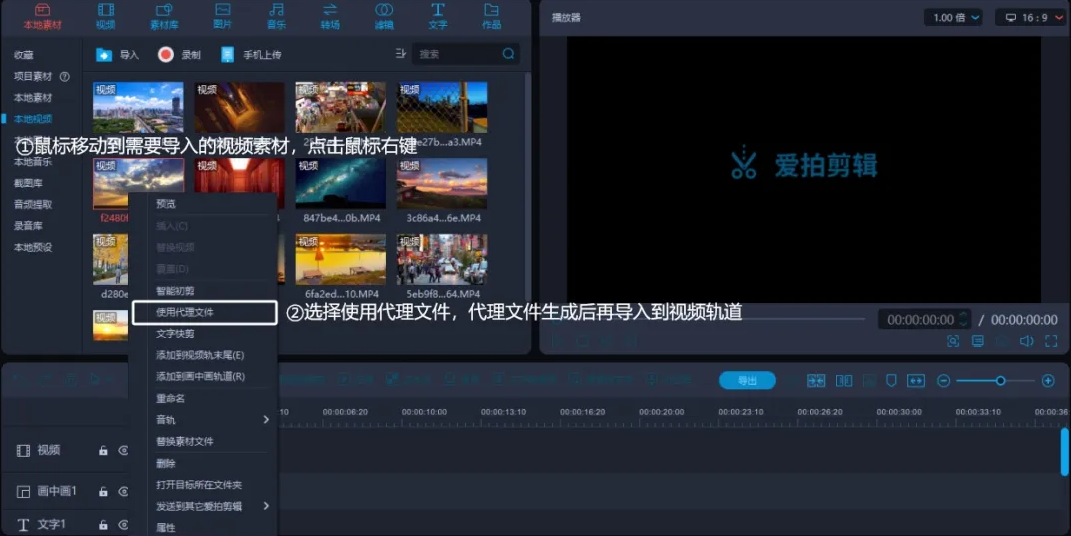Switch to the 视频 tab in top toolbar
Image resolution: width=1071 pixels, height=536 pixels.
(106, 16)
